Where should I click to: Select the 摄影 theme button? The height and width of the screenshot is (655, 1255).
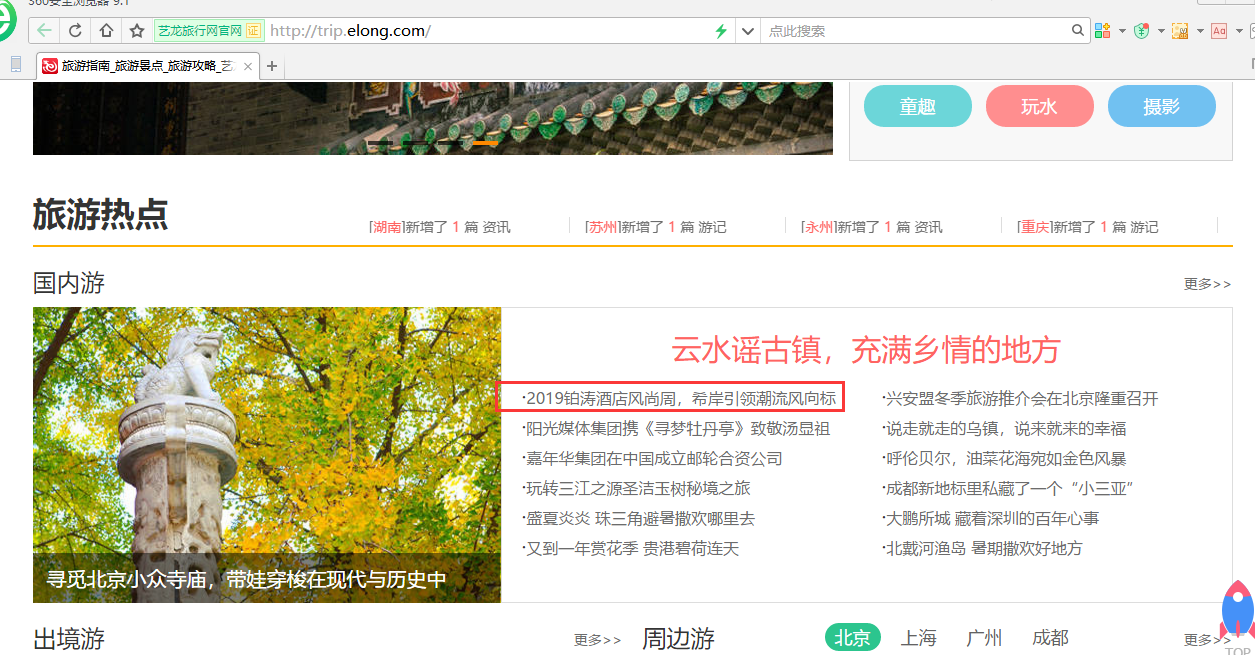tap(1161, 106)
